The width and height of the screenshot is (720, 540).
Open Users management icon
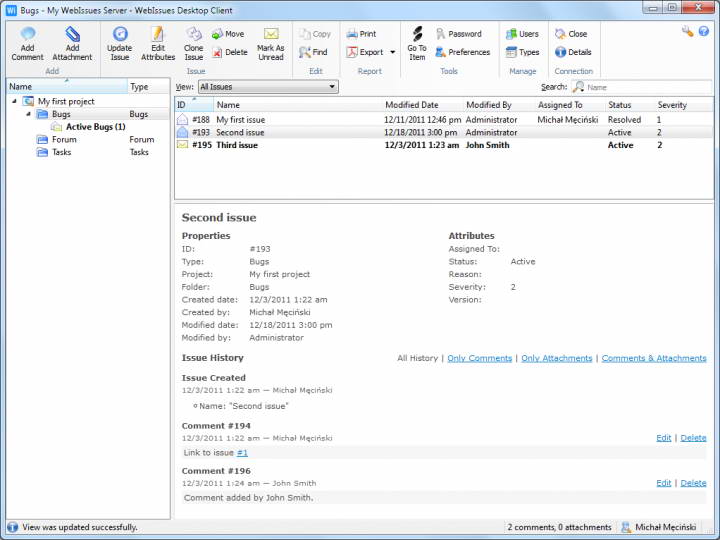click(522, 34)
